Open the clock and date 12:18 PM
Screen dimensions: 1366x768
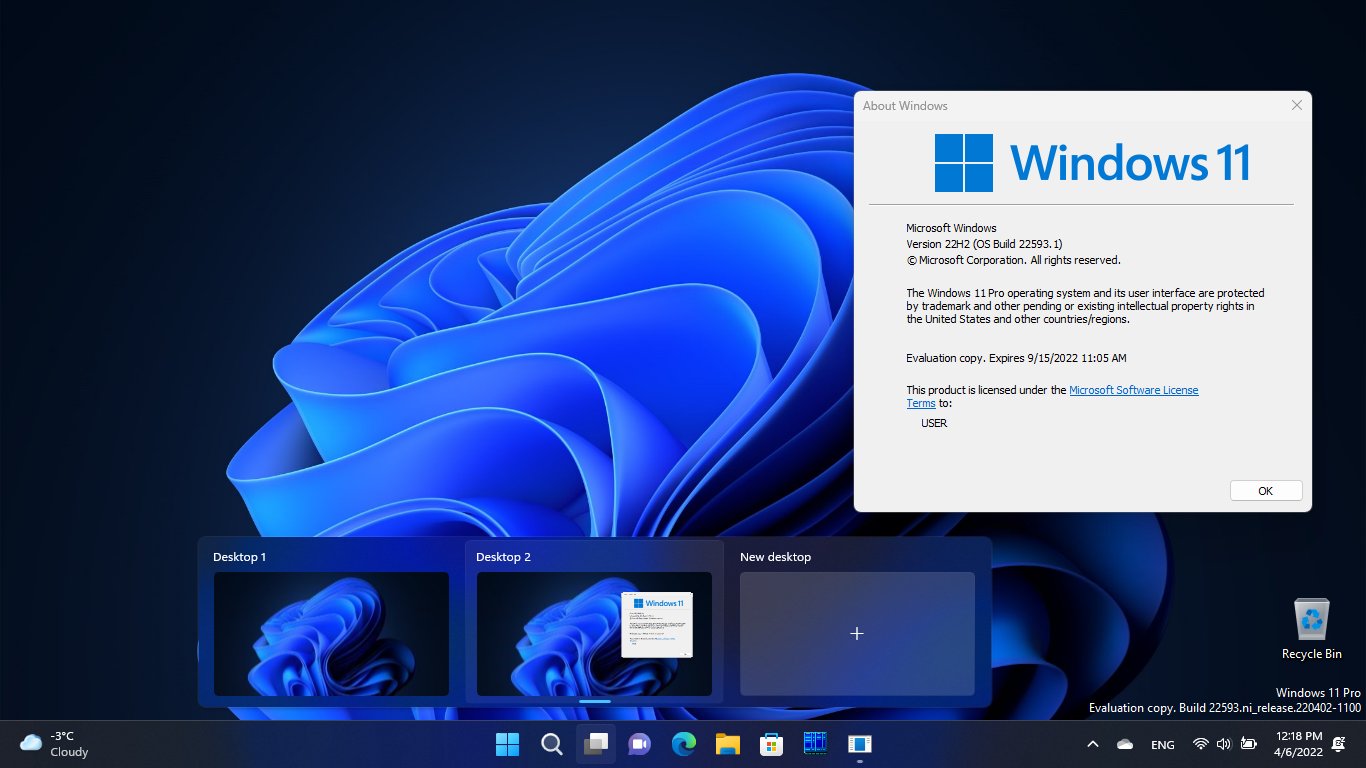tap(1299, 744)
